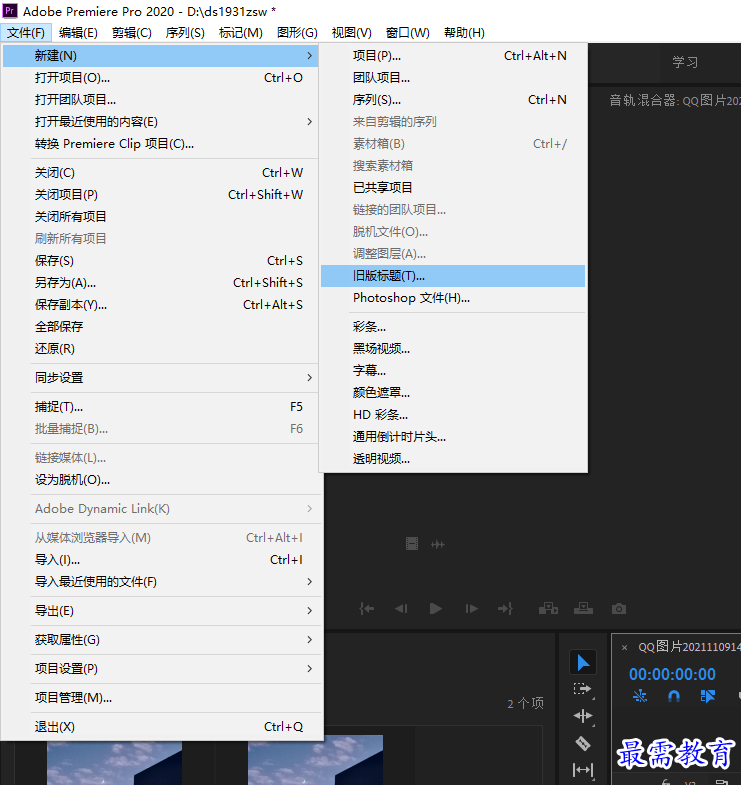Choose 项目(P)... in New submenu
Image resolution: width=741 pixels, height=785 pixels.
click(453, 56)
